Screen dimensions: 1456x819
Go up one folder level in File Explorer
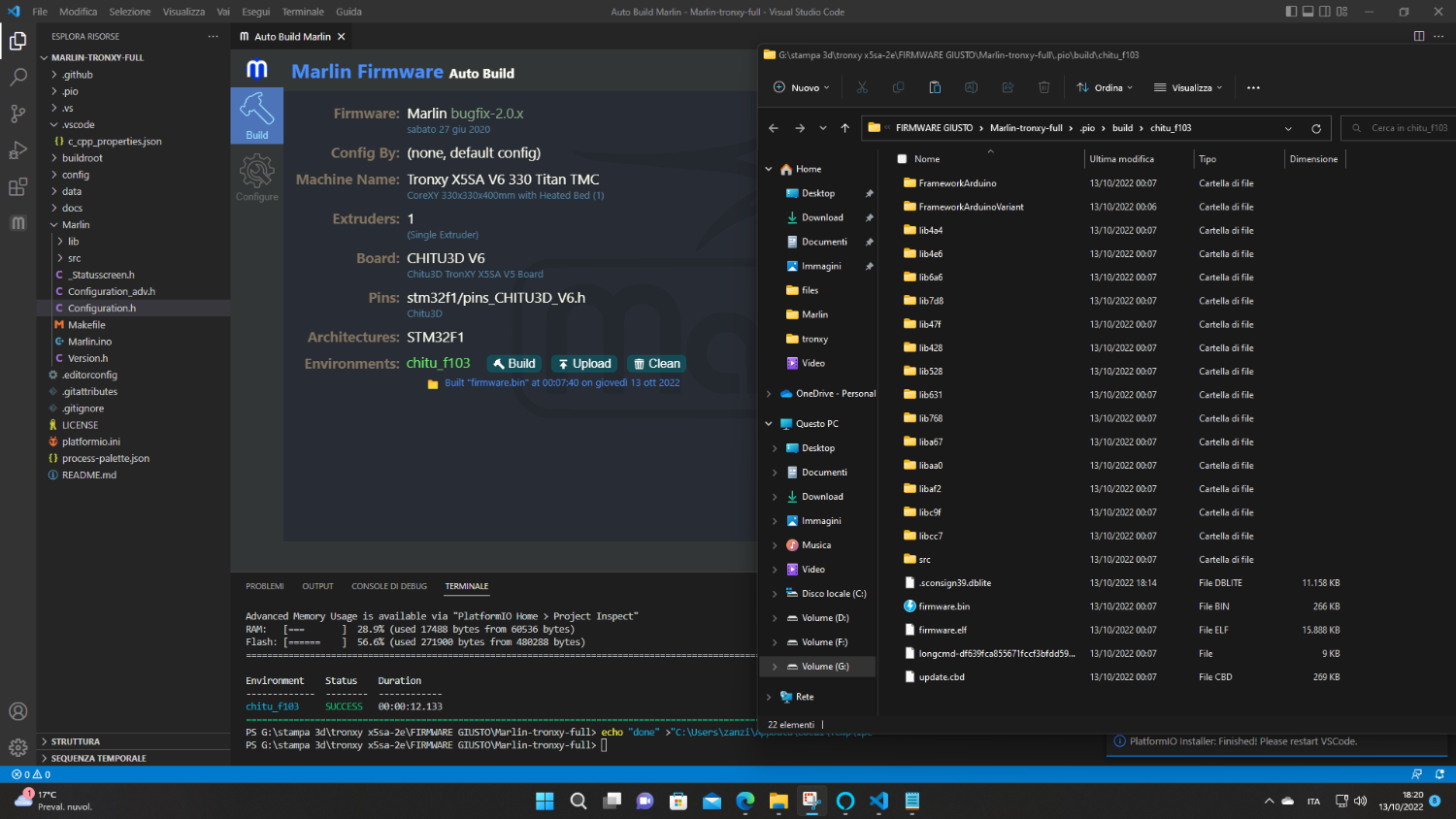(845, 128)
